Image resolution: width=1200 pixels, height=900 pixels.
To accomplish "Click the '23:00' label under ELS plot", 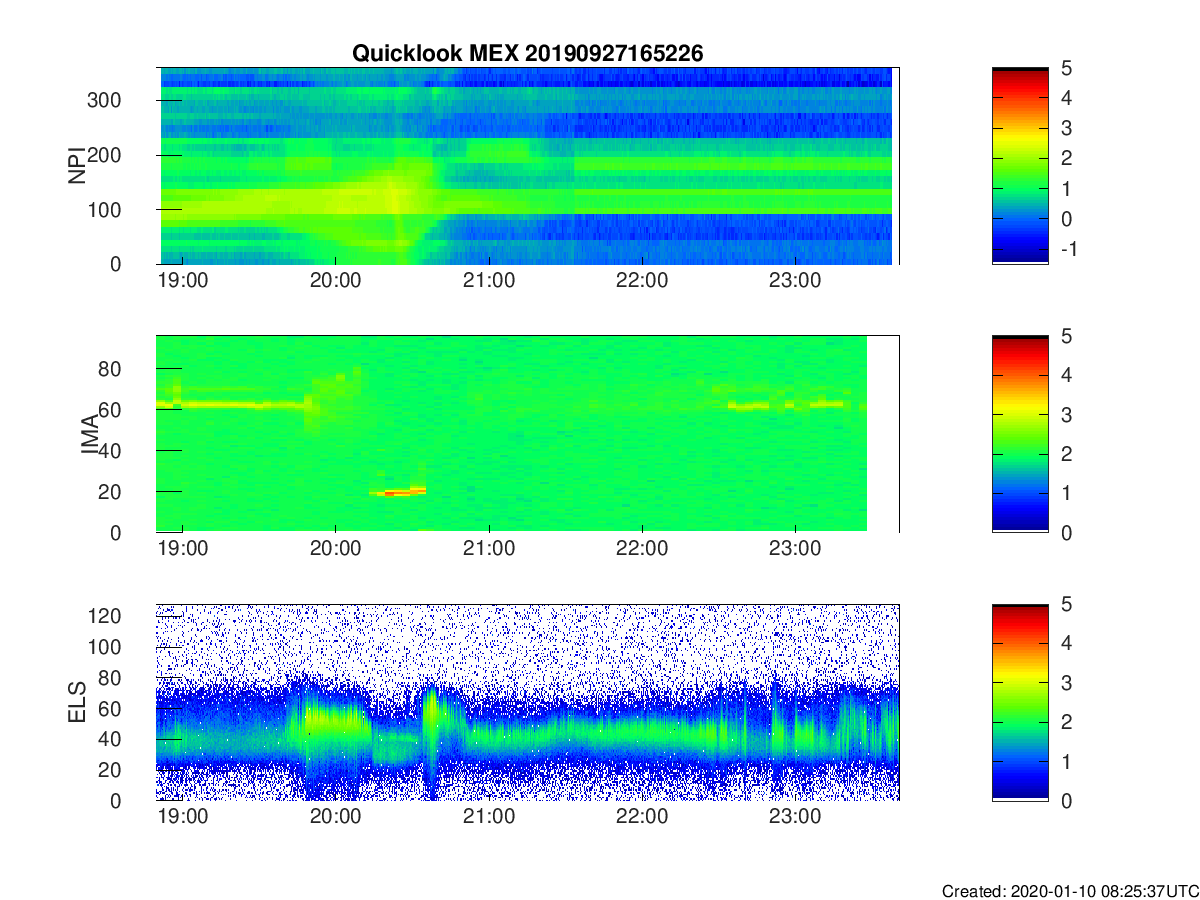I will tap(794, 817).
